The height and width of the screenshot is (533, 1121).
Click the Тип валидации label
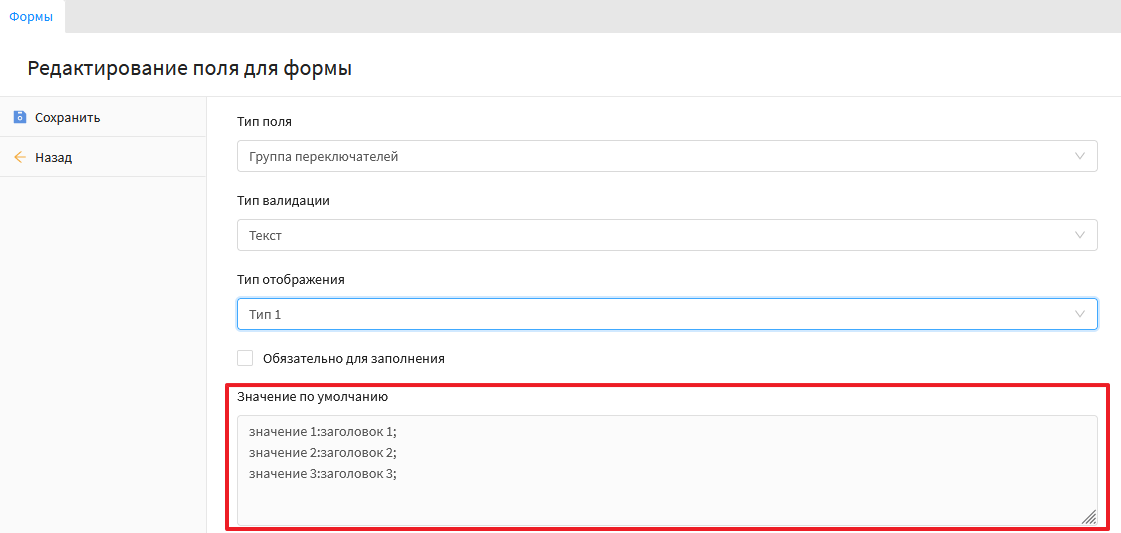[x=283, y=200]
